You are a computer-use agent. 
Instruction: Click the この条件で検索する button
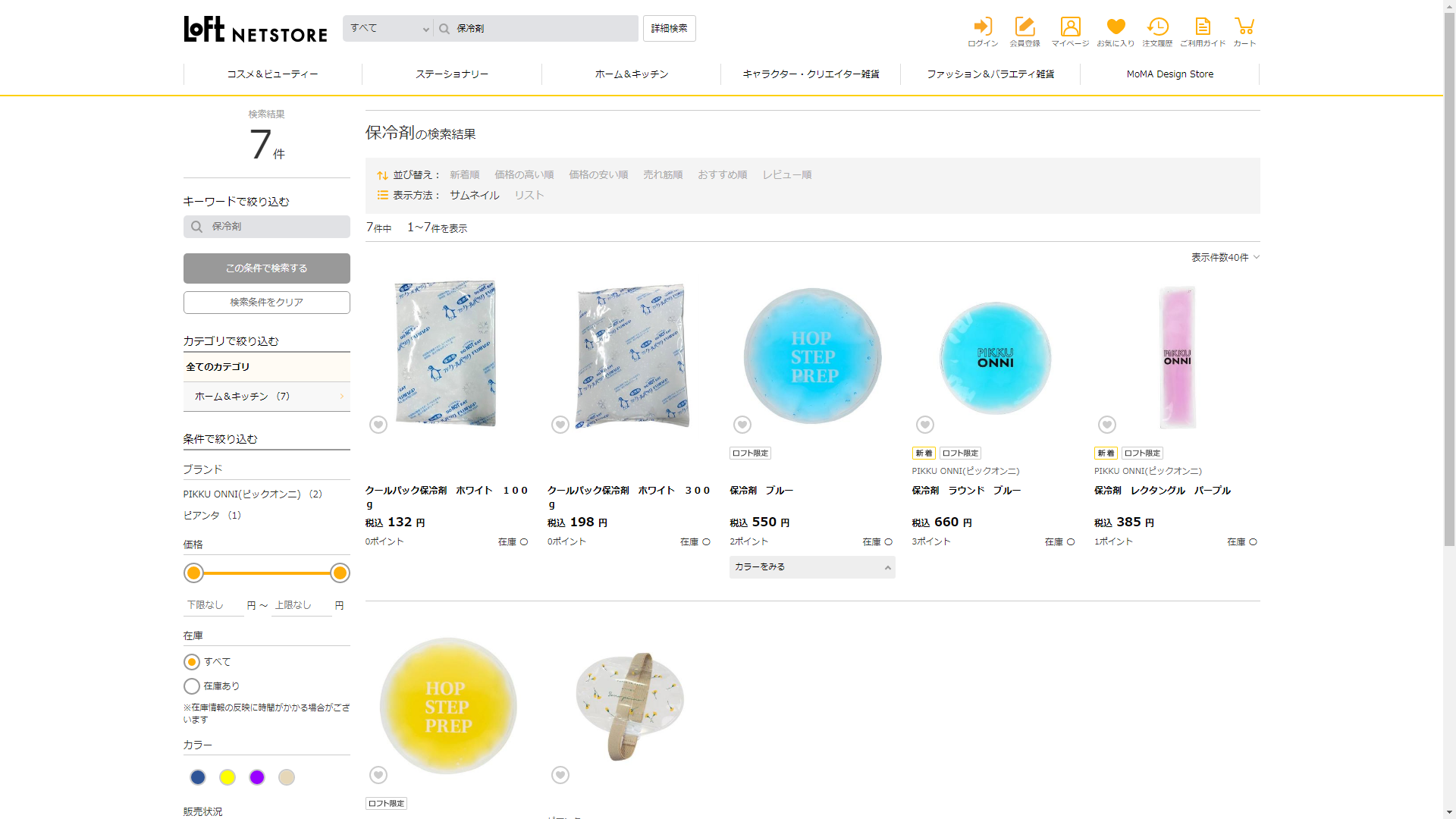[x=267, y=268]
